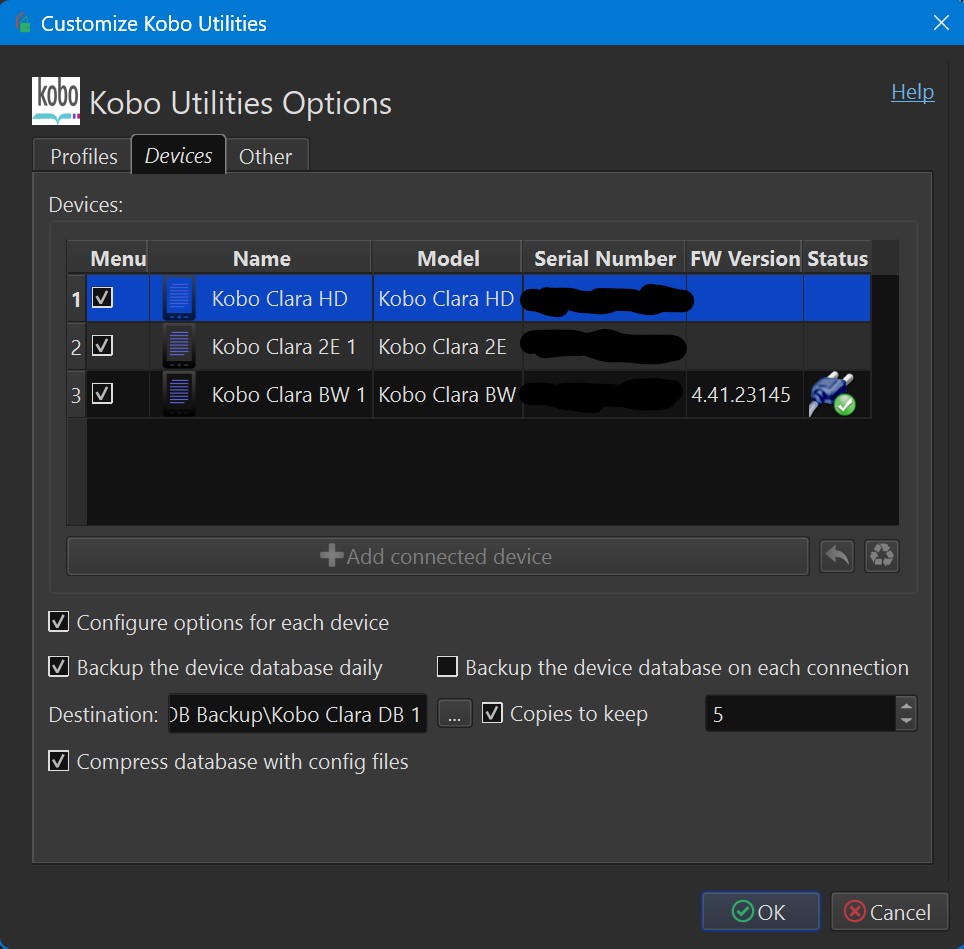Viewport: 964px width, 949px height.
Task: Click the Kobo logo icon
Action: (56, 101)
